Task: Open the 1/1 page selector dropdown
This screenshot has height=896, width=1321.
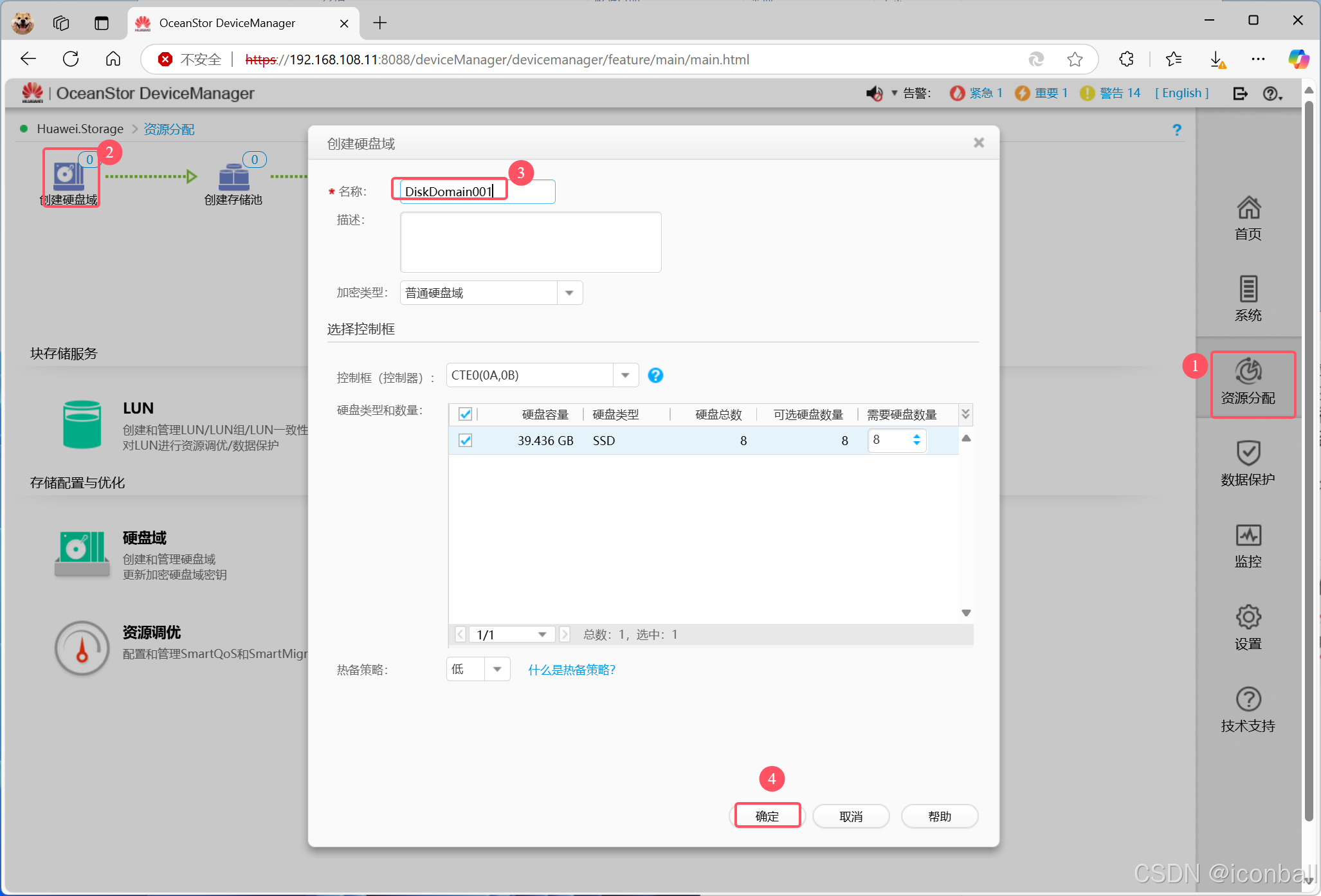Action: [542, 635]
